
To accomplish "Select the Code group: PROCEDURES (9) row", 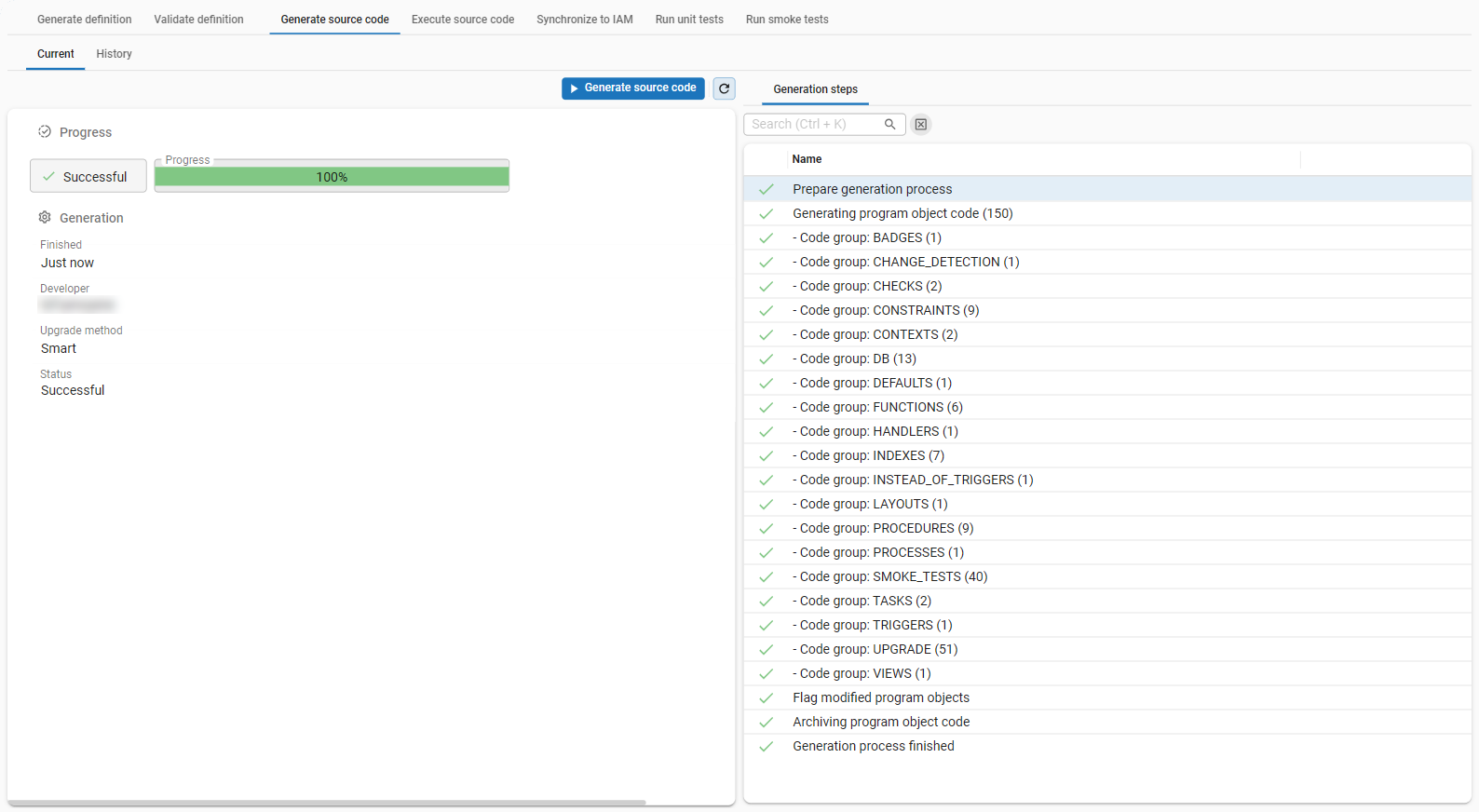I will [x=1107, y=528].
